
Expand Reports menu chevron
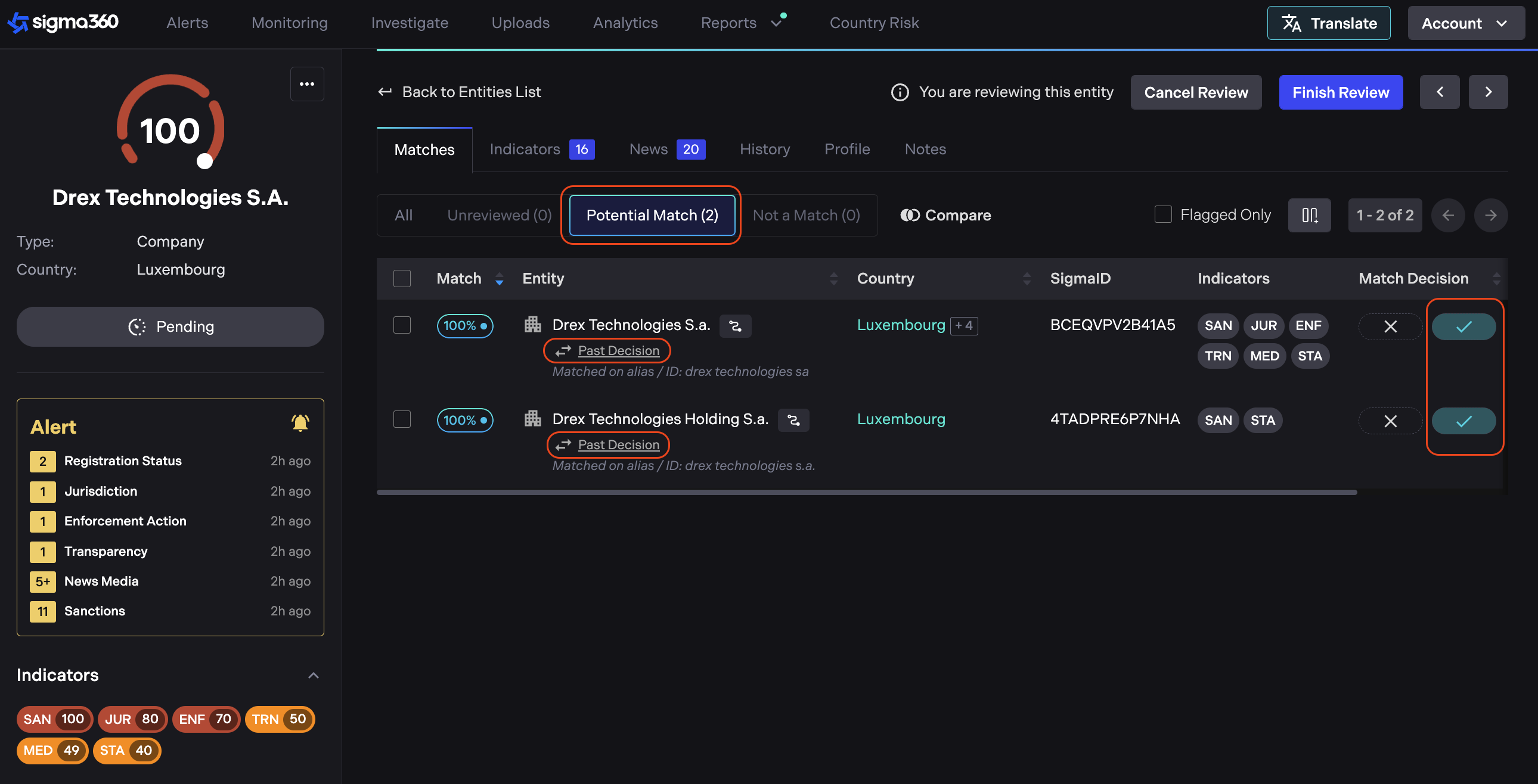coord(776,23)
